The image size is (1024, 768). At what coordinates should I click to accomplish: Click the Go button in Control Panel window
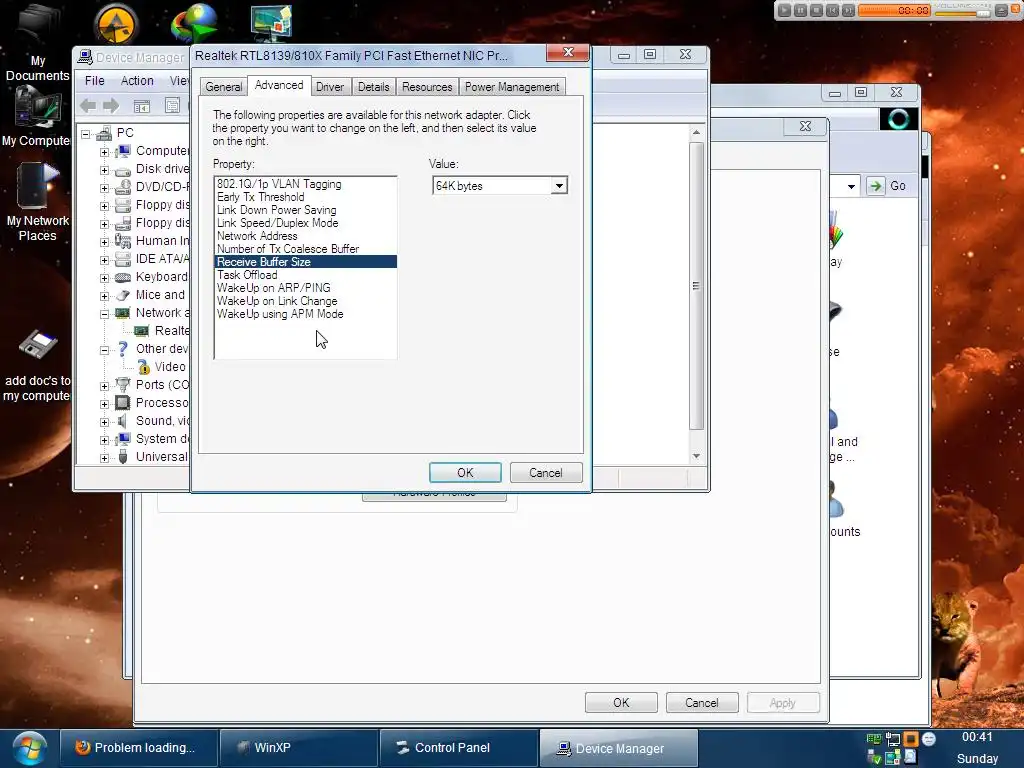tap(889, 186)
